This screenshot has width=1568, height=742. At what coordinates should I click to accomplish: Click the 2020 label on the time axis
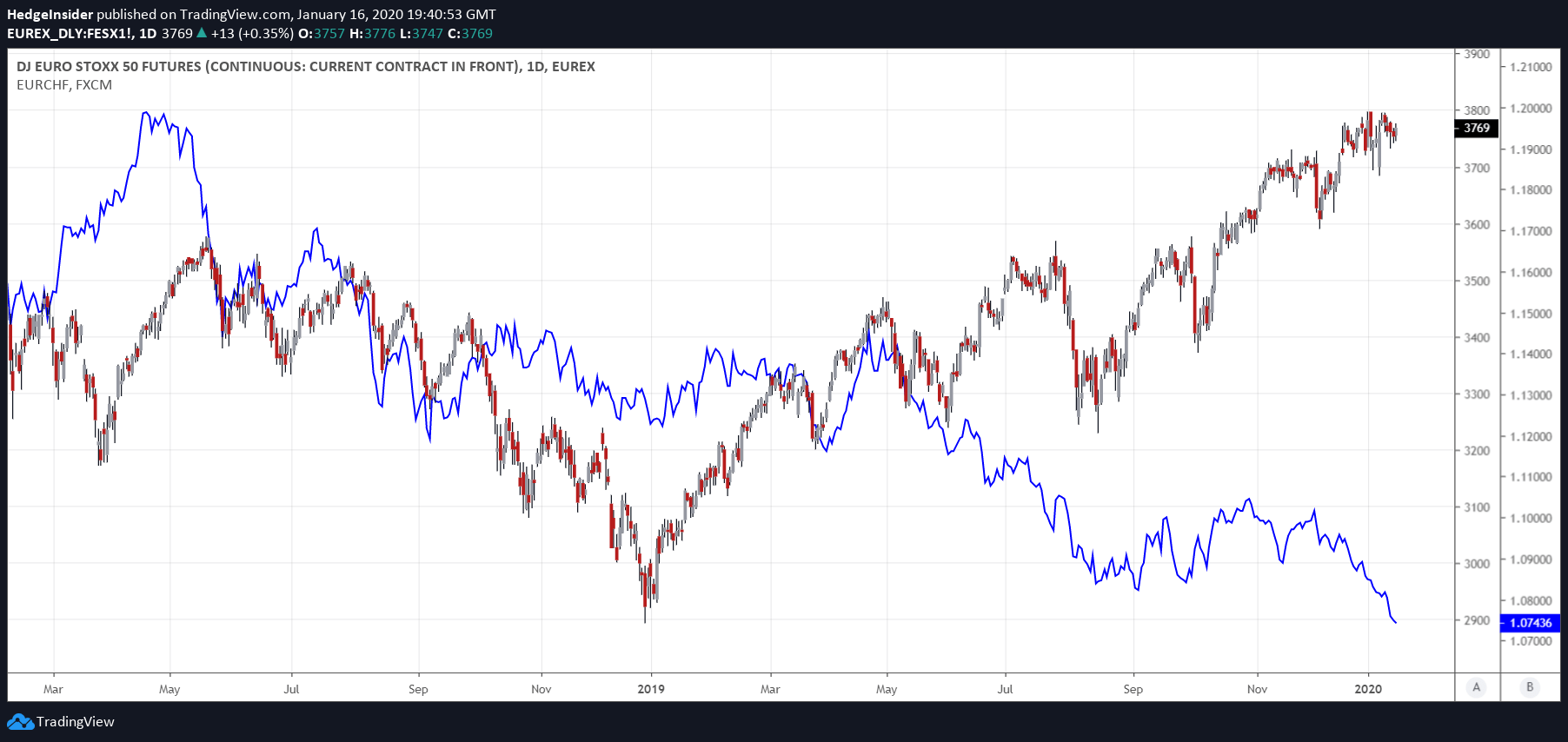click(x=1368, y=689)
